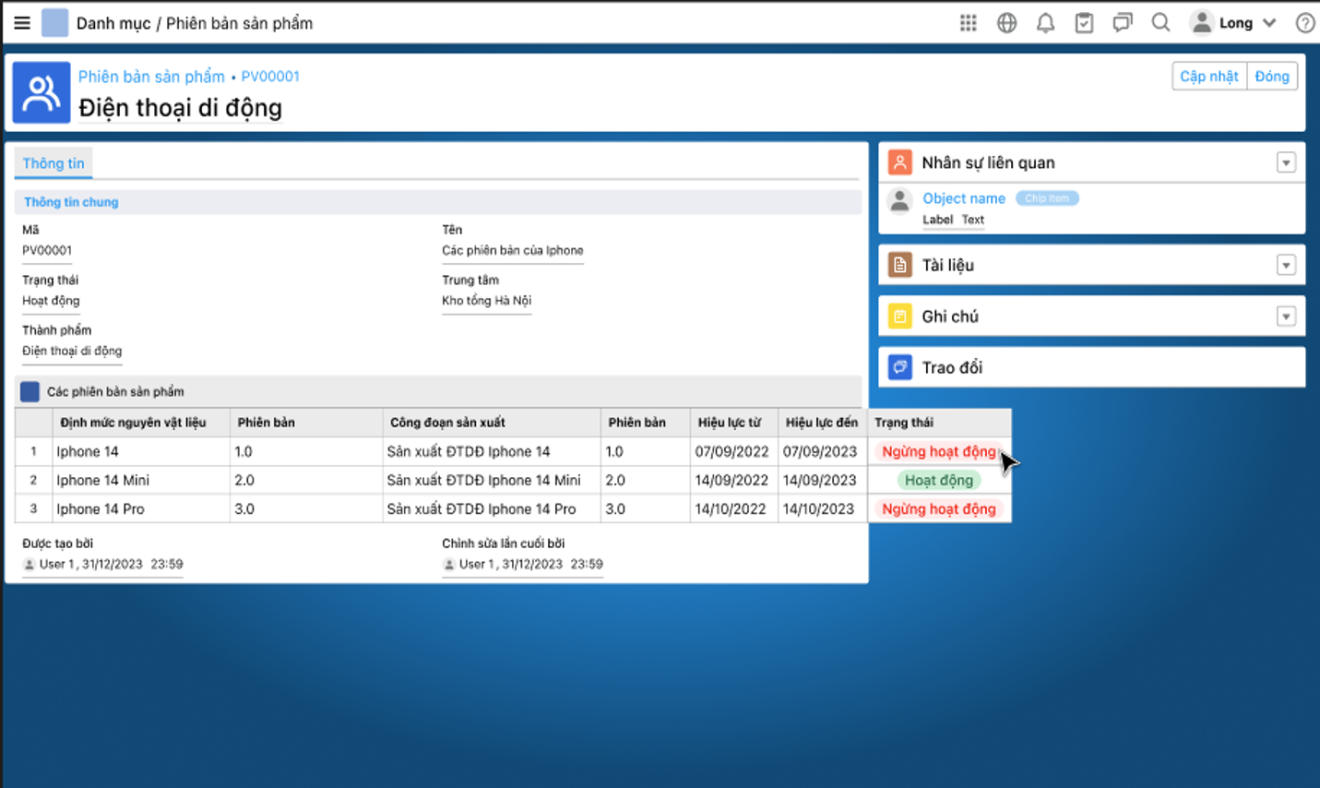Open notifications bell icon
The height and width of the screenshot is (788, 1320).
[1045, 23]
